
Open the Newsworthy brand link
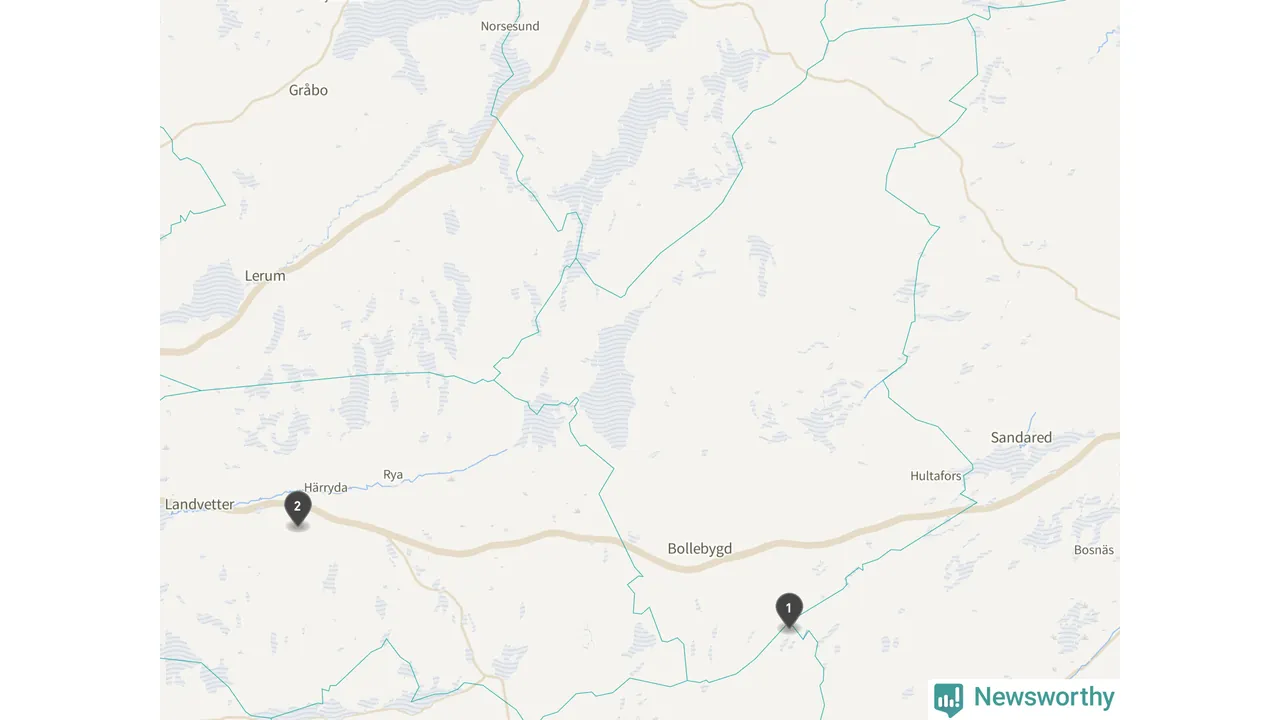click(x=1024, y=698)
